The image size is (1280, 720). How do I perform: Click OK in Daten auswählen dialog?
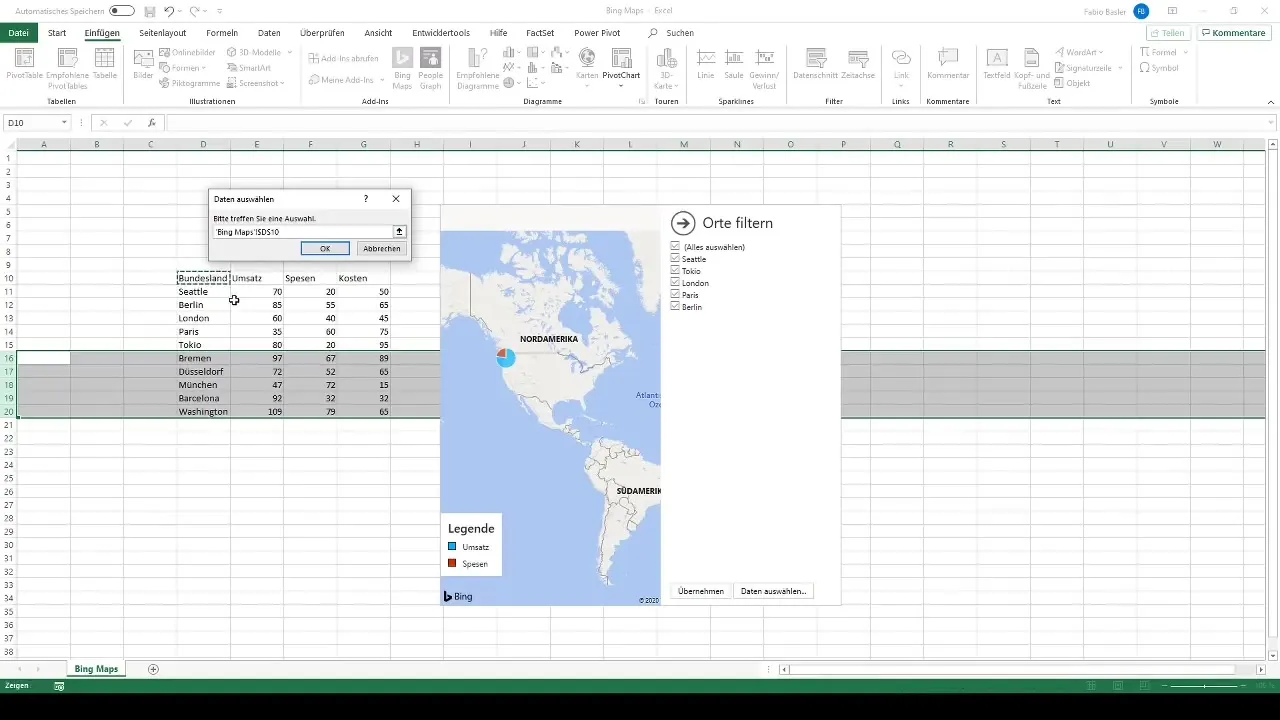[325, 248]
